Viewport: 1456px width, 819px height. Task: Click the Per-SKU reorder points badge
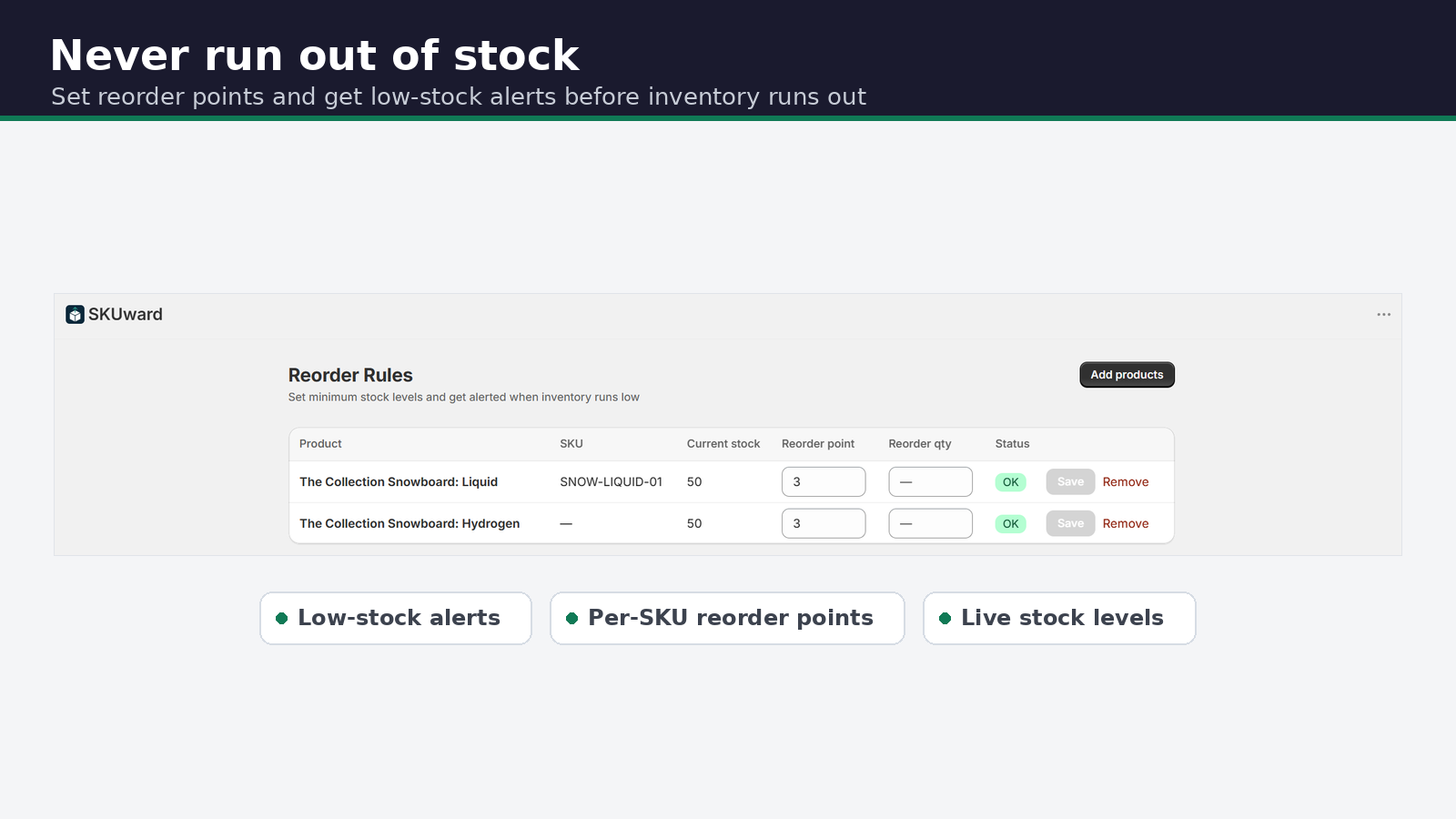(x=727, y=619)
